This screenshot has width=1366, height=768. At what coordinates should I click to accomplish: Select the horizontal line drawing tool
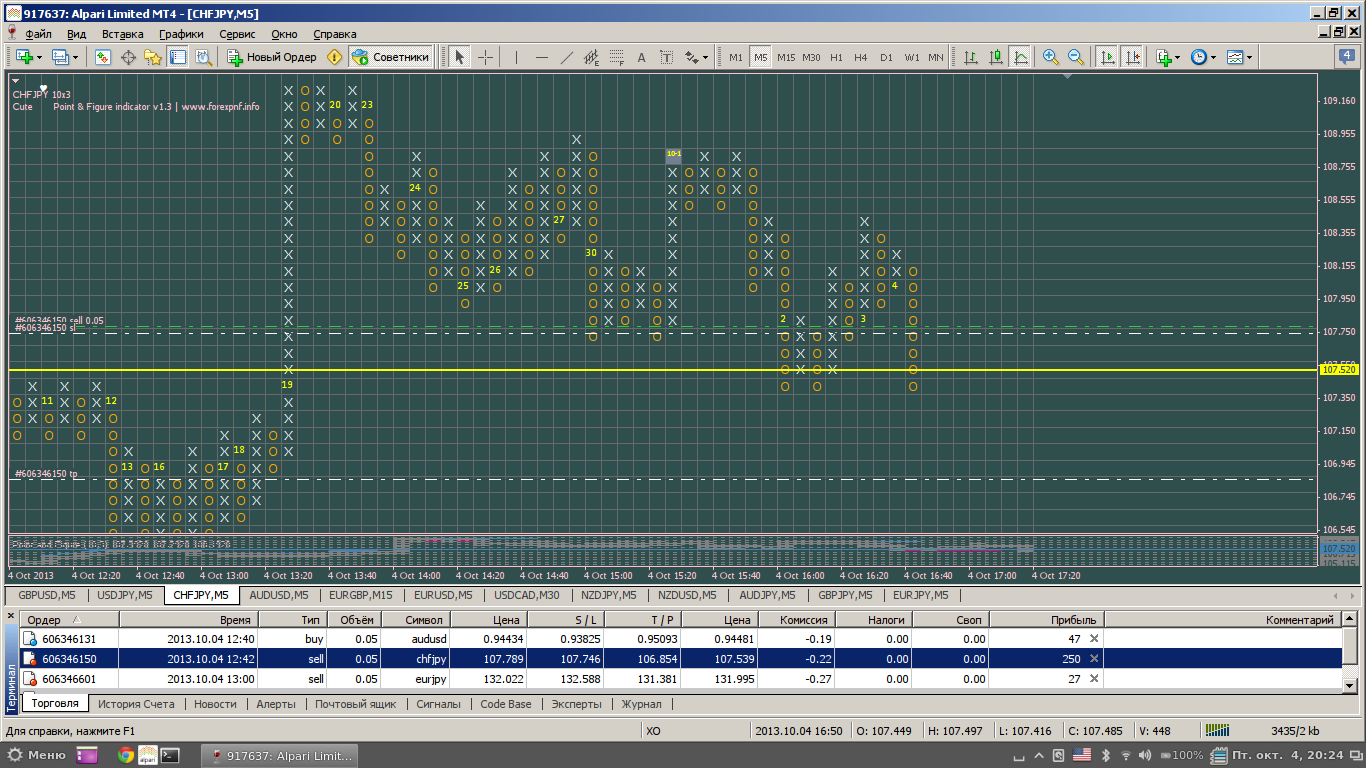(x=541, y=57)
